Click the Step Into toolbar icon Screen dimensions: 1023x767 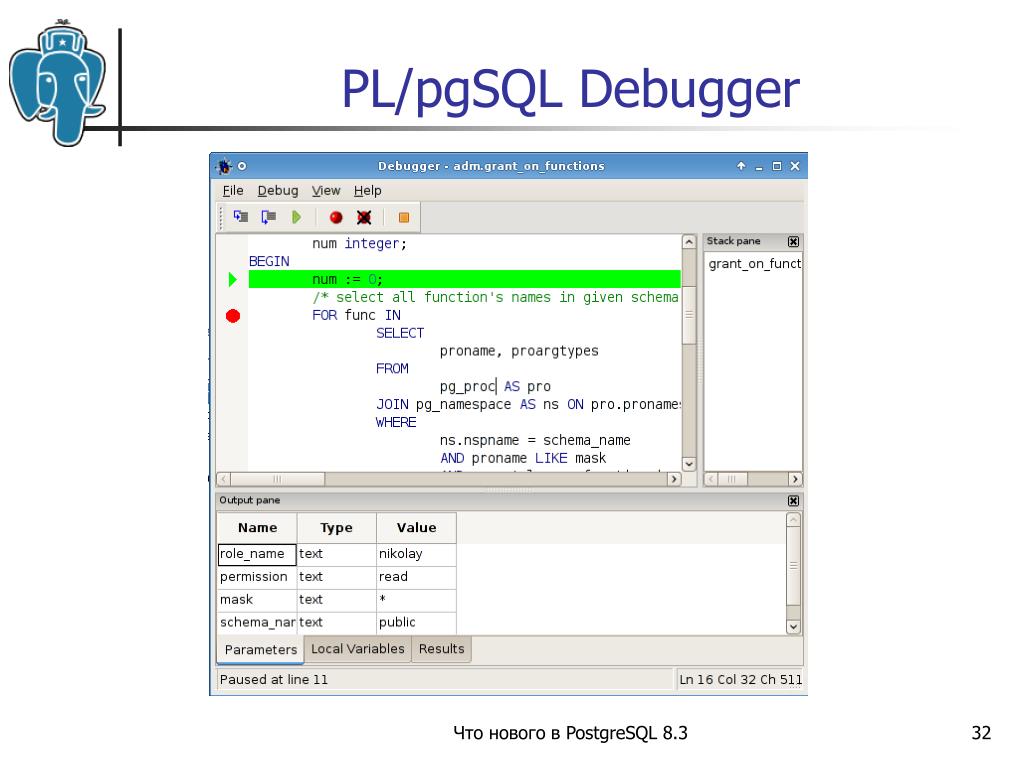pyautogui.click(x=241, y=217)
